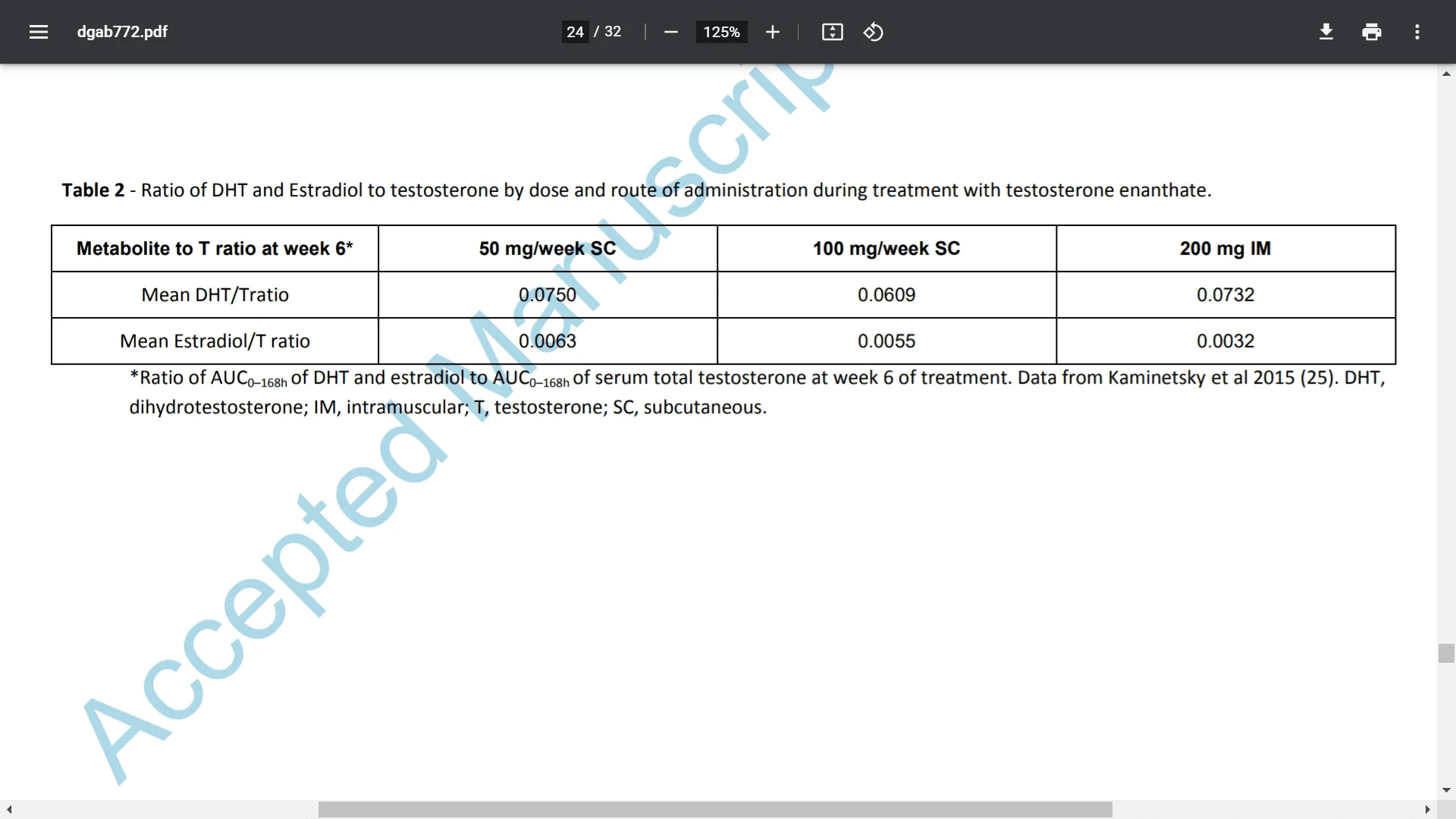
Task: Click the rotate page icon
Action: tap(874, 32)
